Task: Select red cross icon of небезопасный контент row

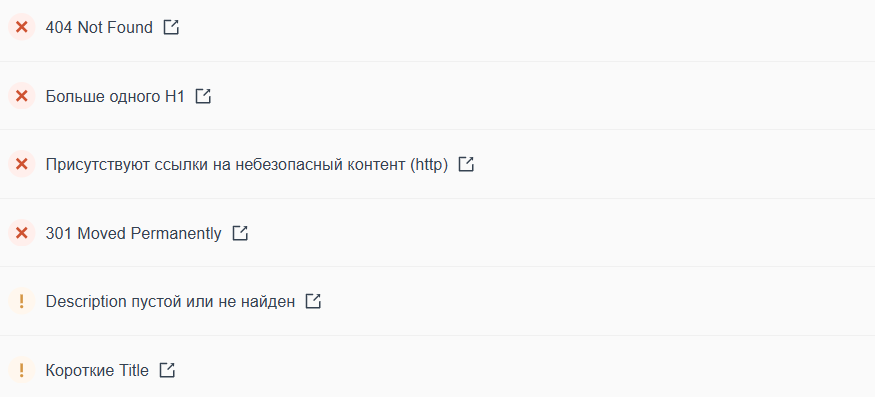Action: [x=22, y=164]
